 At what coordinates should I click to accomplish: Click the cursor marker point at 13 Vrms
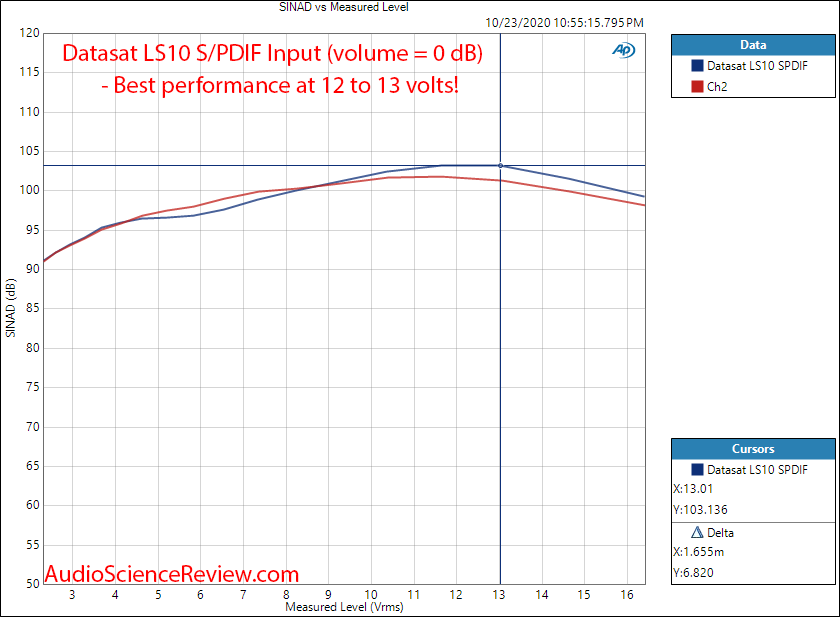pyautogui.click(x=500, y=165)
